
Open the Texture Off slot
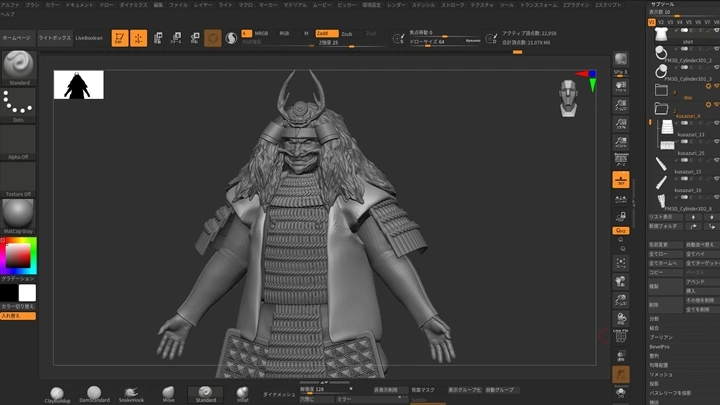18,180
